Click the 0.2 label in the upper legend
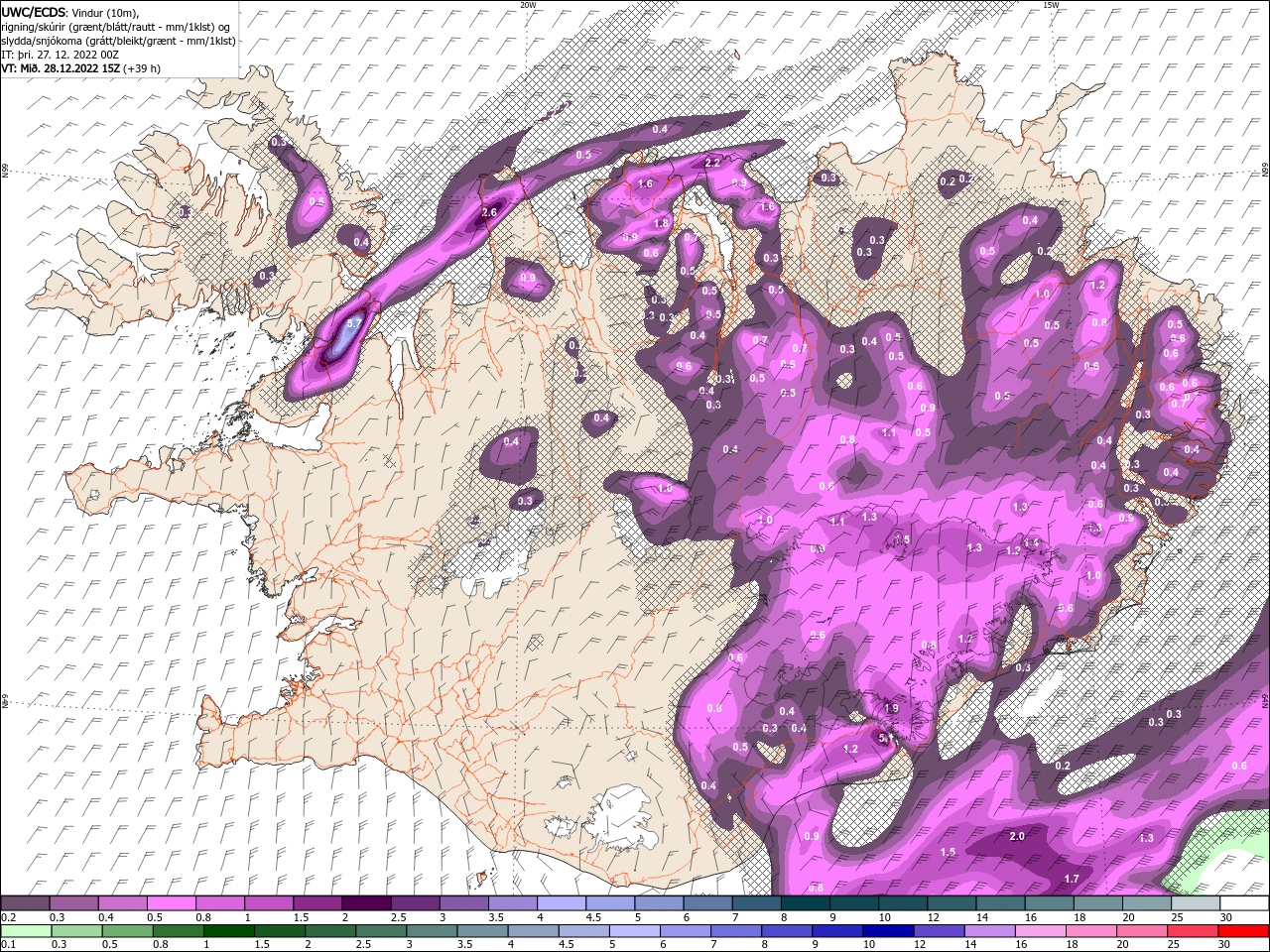This screenshot has height=952, width=1270. point(7,917)
